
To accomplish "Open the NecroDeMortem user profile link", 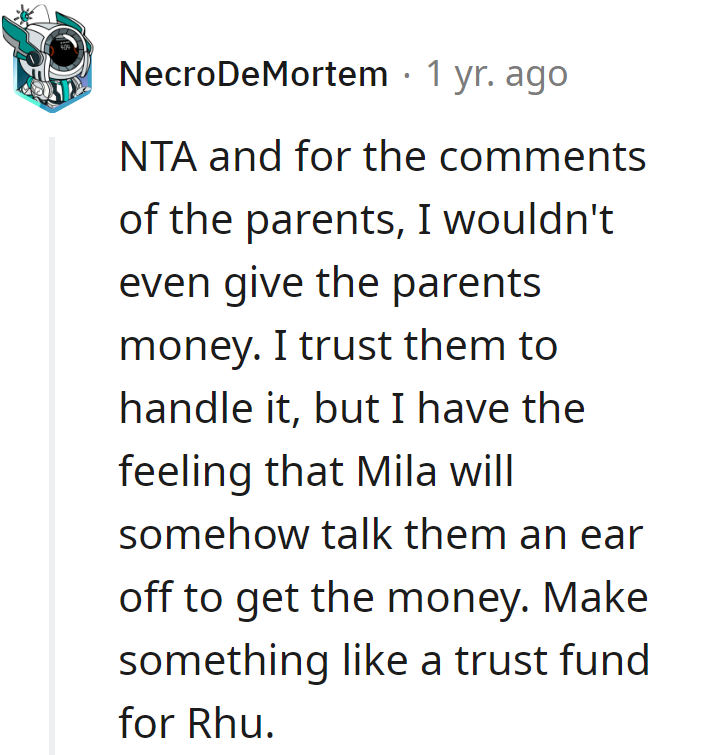I will coord(253,74).
